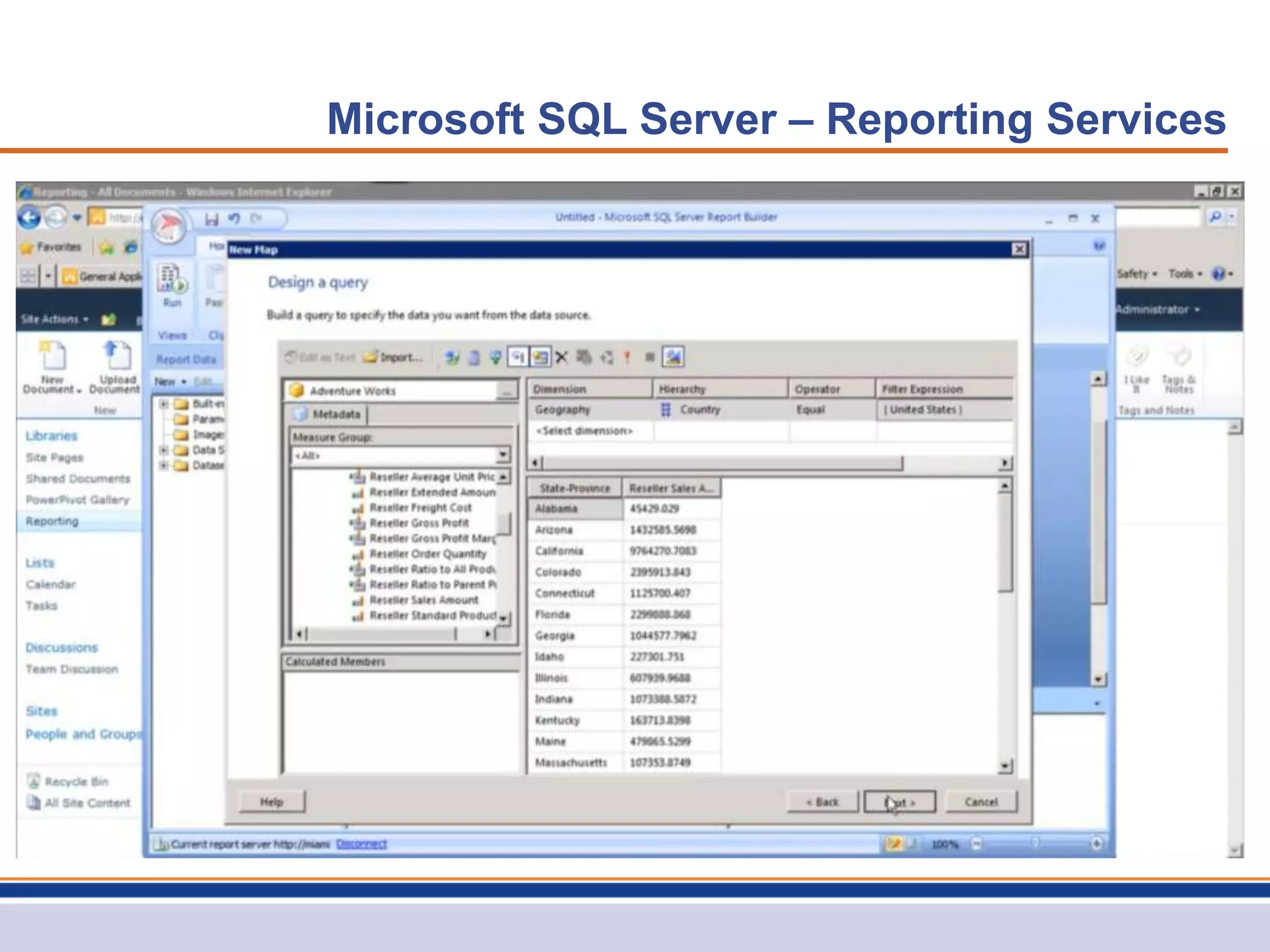This screenshot has height=952, width=1270.
Task: Click the Edit as Text toolbar button
Action: coord(321,357)
